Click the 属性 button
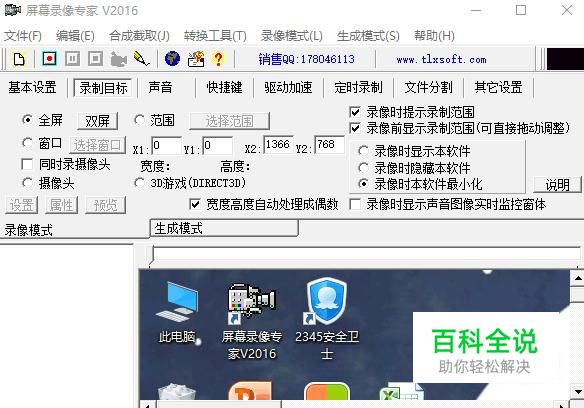This screenshot has width=584, height=408. (x=61, y=205)
